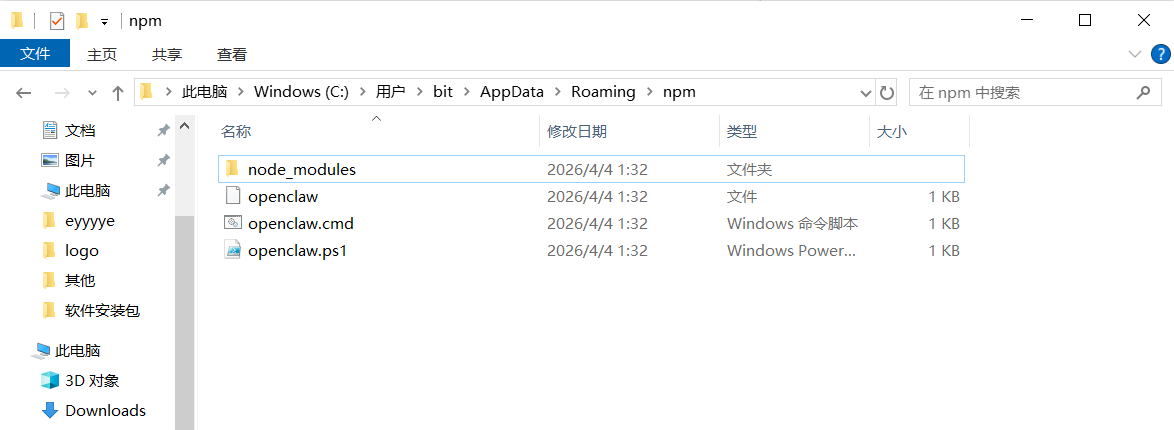Navigate to Roaming in the breadcrumb path
Image resolution: width=1174 pixels, height=430 pixels.
click(603, 92)
